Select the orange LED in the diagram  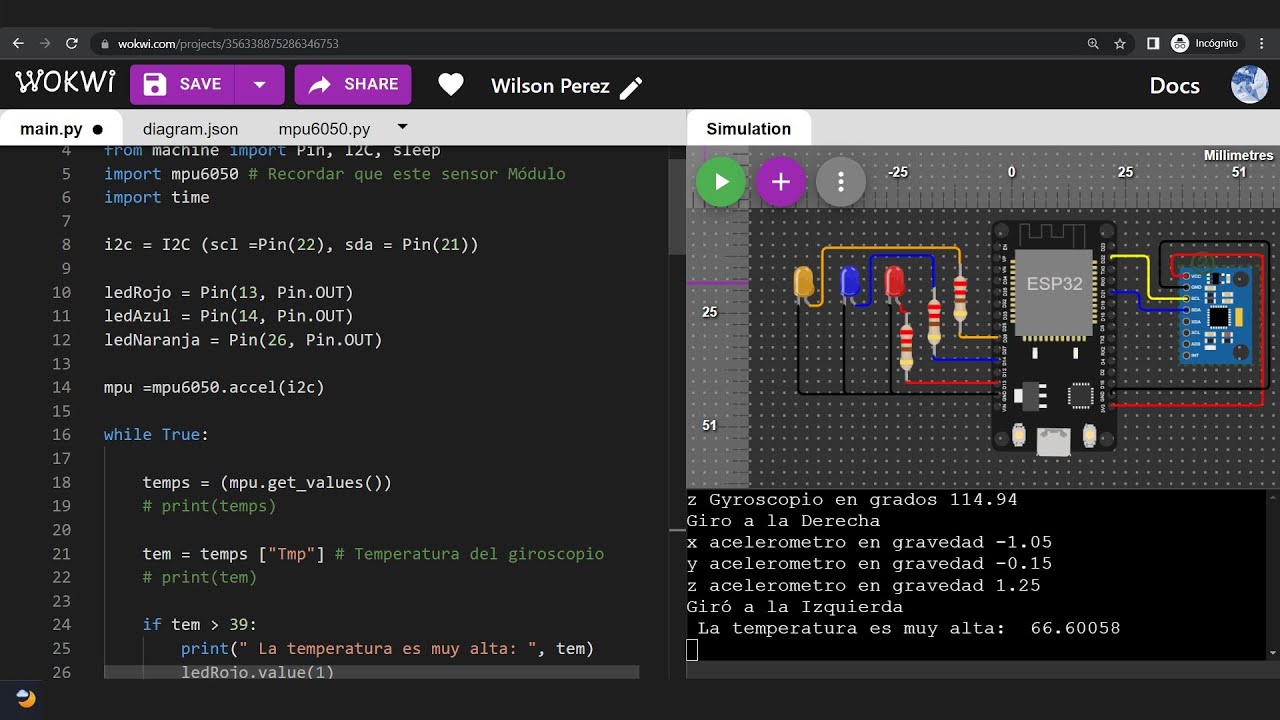click(x=803, y=283)
